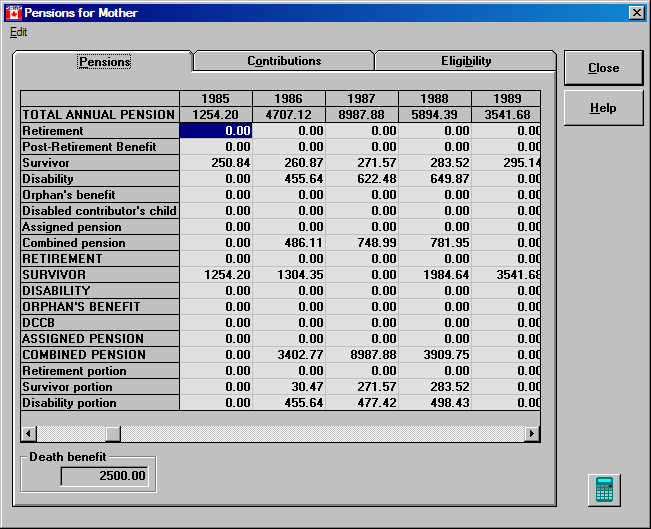Click the 1987 Combined Pension value 8987.88
The image size is (651, 529).
click(362, 355)
